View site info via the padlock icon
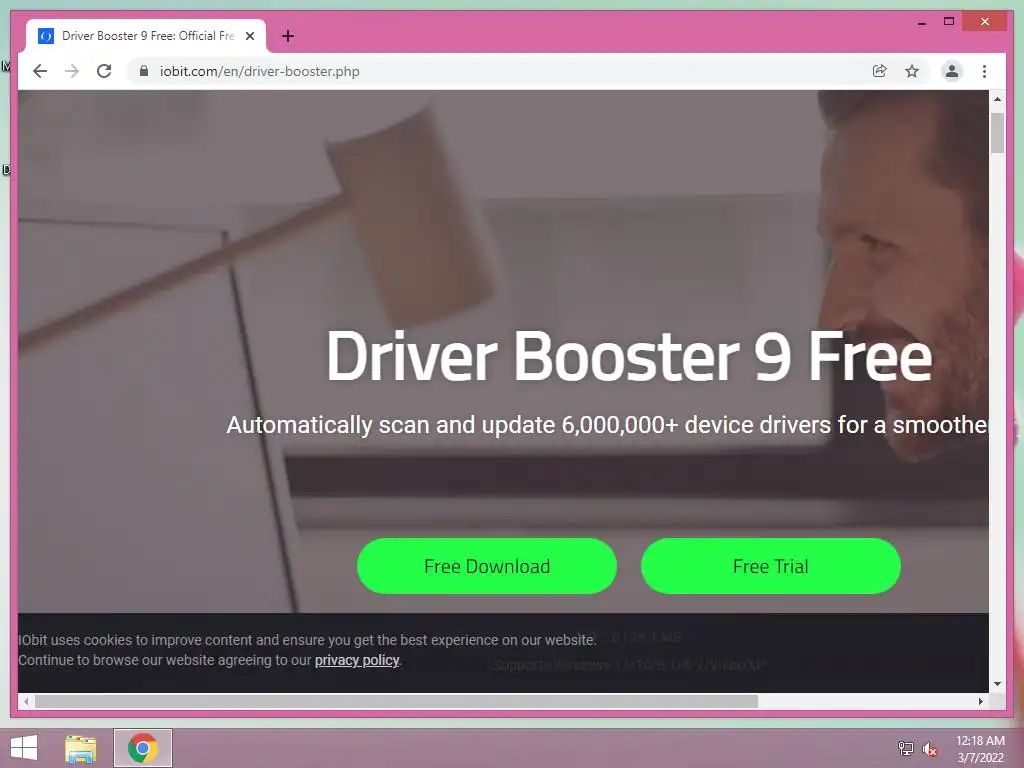The width and height of the screenshot is (1024, 768). (144, 71)
